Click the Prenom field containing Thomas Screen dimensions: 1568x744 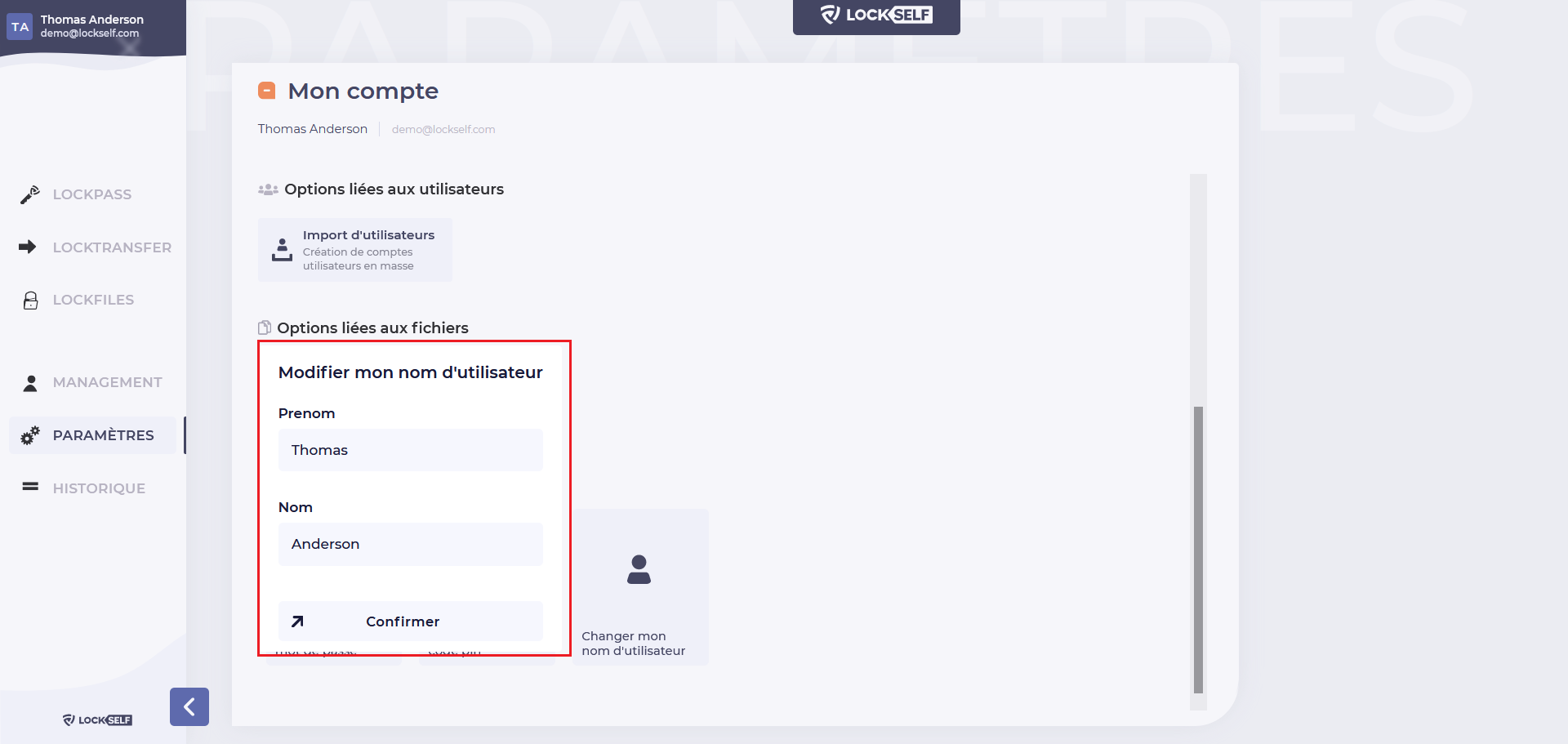click(x=410, y=450)
